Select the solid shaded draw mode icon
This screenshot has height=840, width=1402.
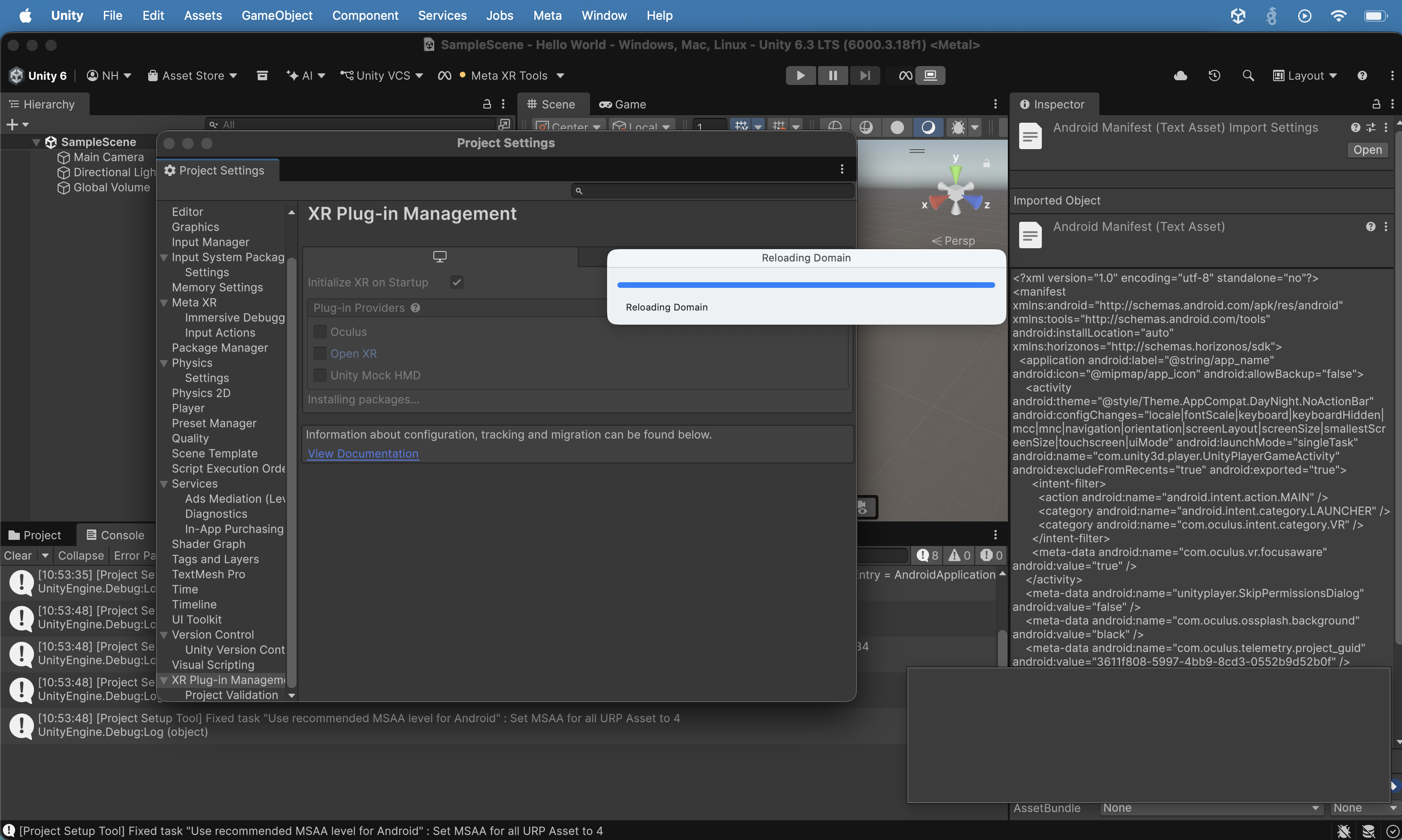[x=897, y=127]
